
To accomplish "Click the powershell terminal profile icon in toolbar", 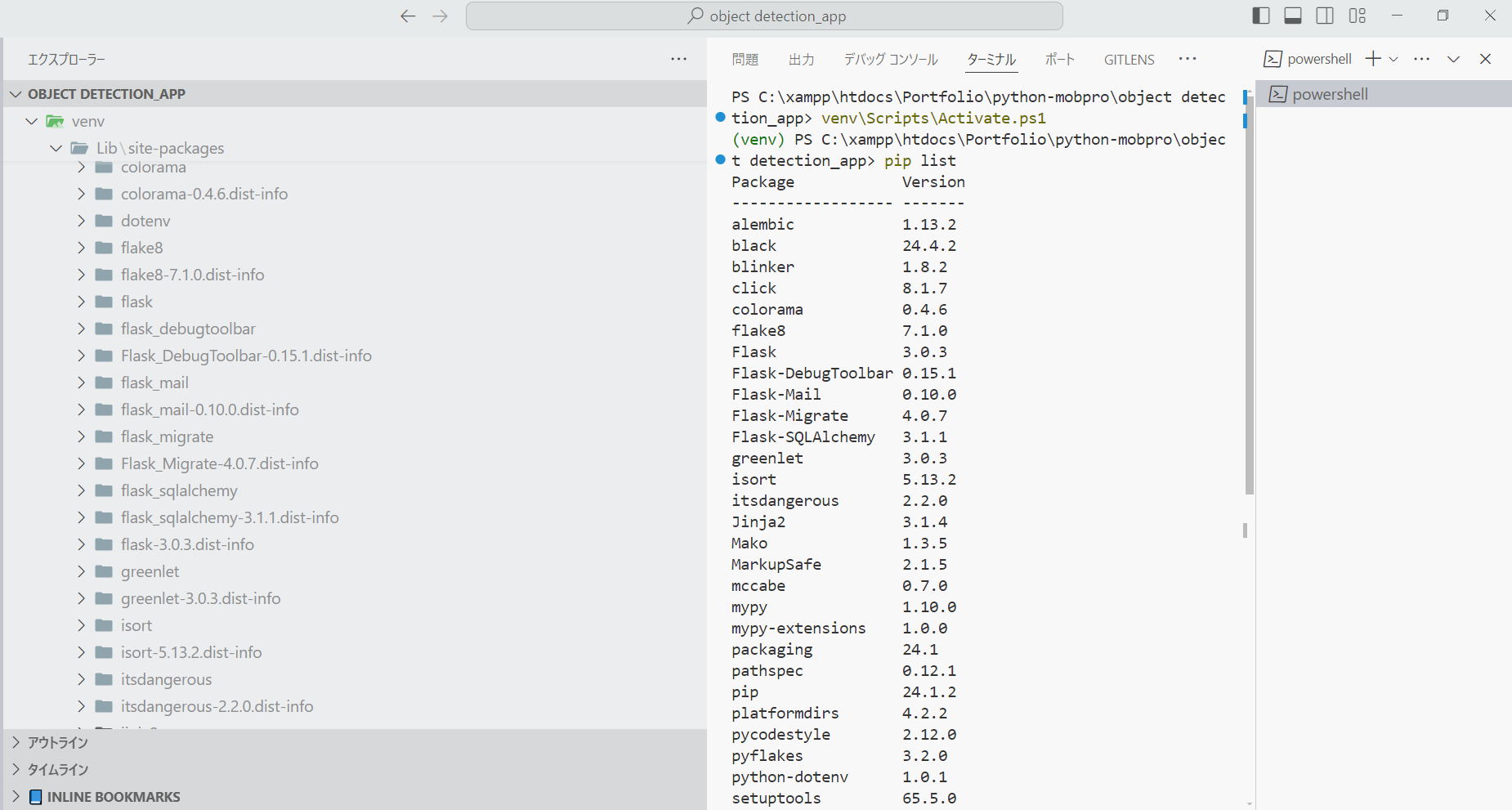I will (1273, 59).
